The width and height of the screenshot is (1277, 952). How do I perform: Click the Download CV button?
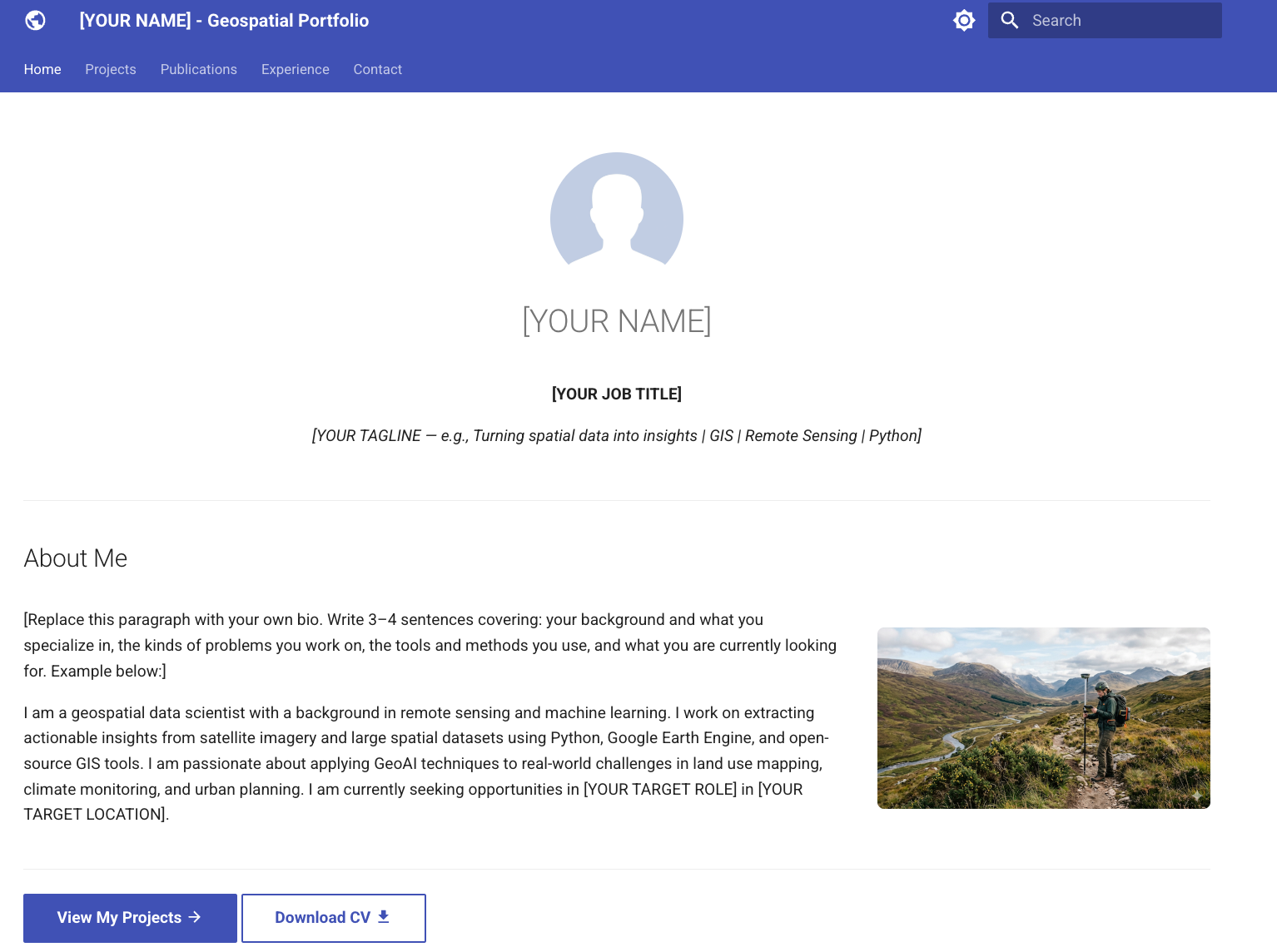(333, 918)
